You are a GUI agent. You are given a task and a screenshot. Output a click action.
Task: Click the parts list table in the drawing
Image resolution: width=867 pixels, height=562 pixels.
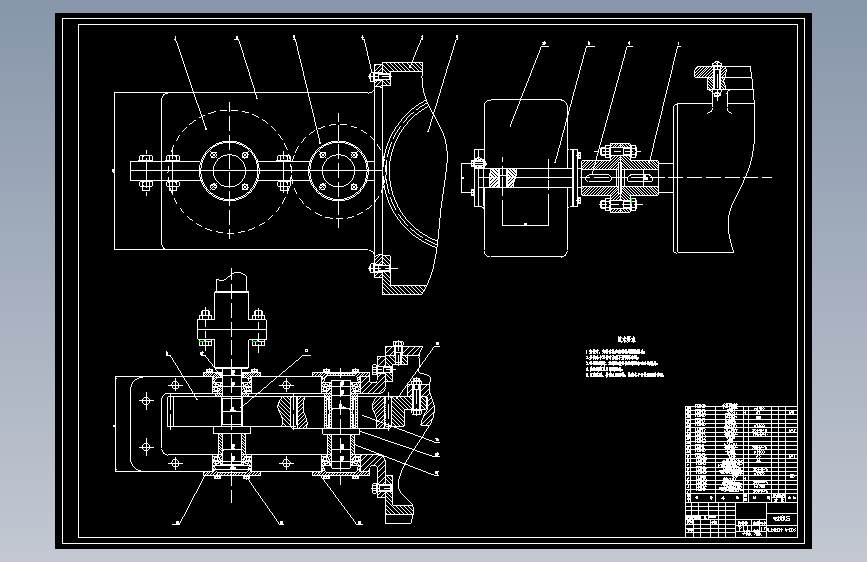click(741, 454)
